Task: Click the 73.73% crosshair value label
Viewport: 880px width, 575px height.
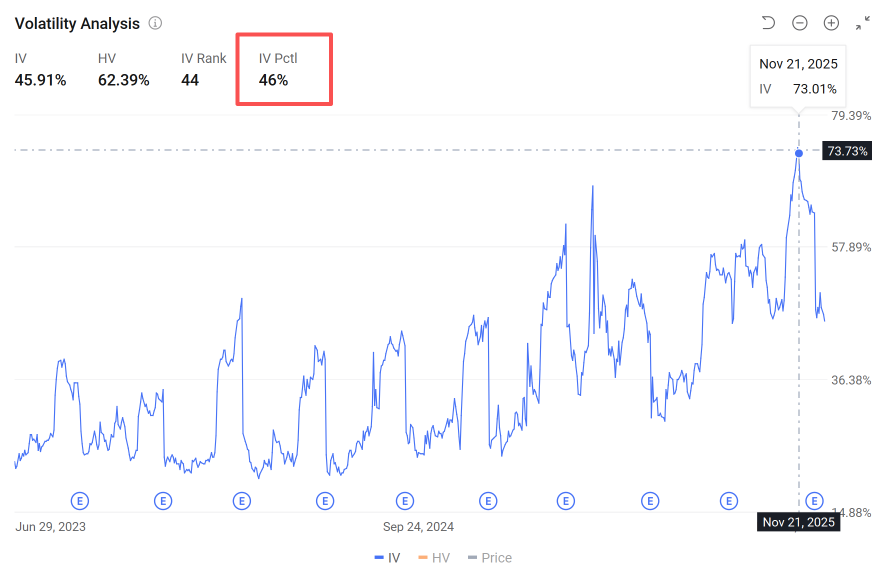Action: click(x=847, y=151)
